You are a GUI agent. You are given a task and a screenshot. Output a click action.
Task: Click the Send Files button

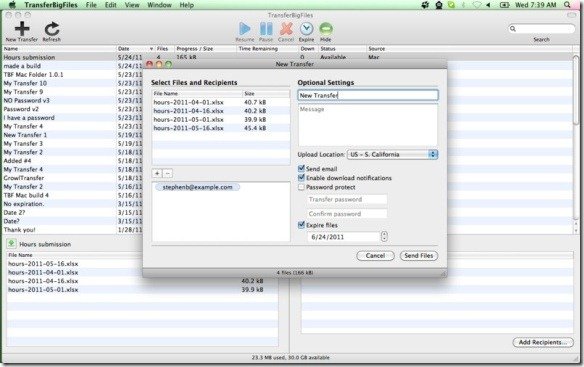pos(419,256)
